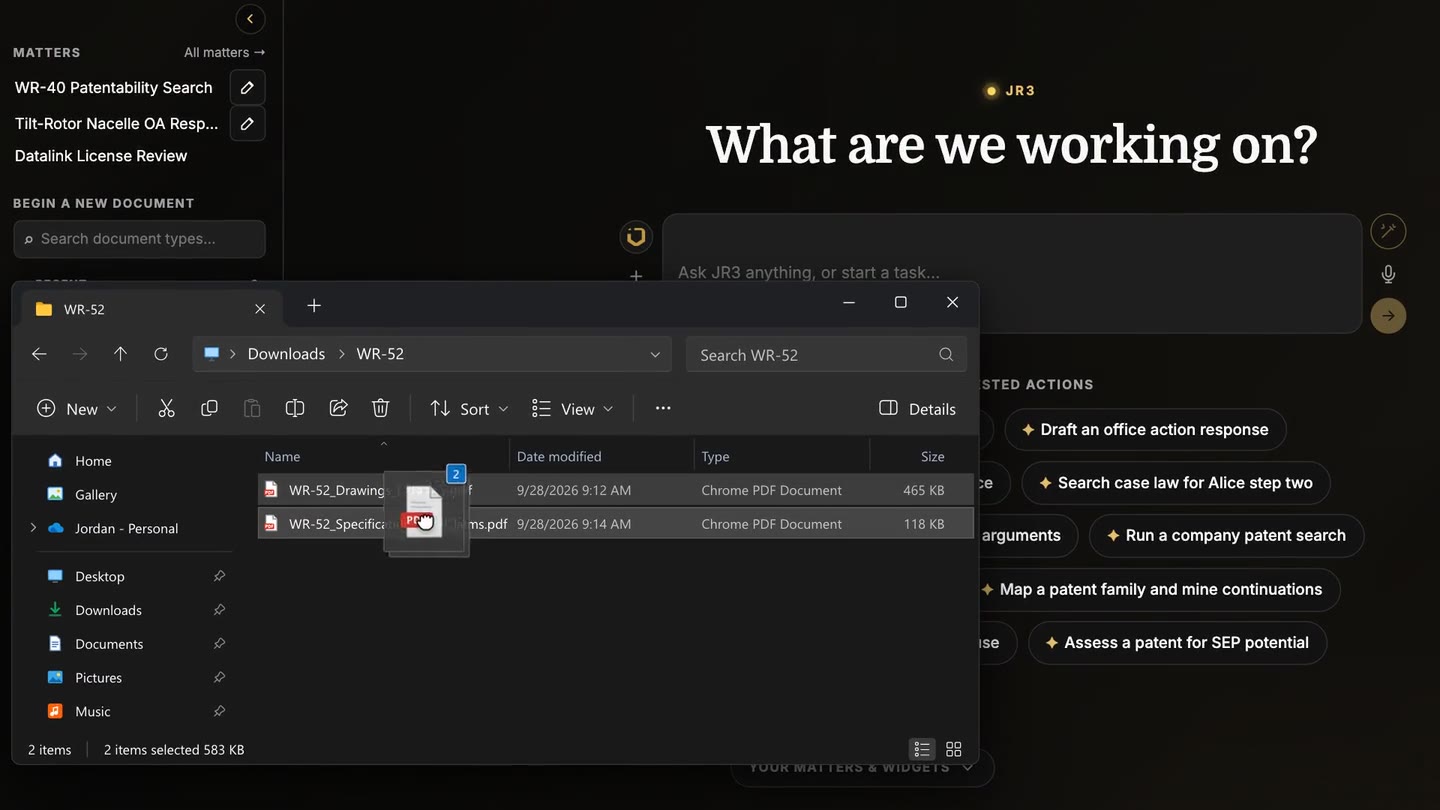Image resolution: width=1440 pixels, height=810 pixels.
Task: Edit the WR-40 Patentability Search matter
Action: (x=247, y=88)
